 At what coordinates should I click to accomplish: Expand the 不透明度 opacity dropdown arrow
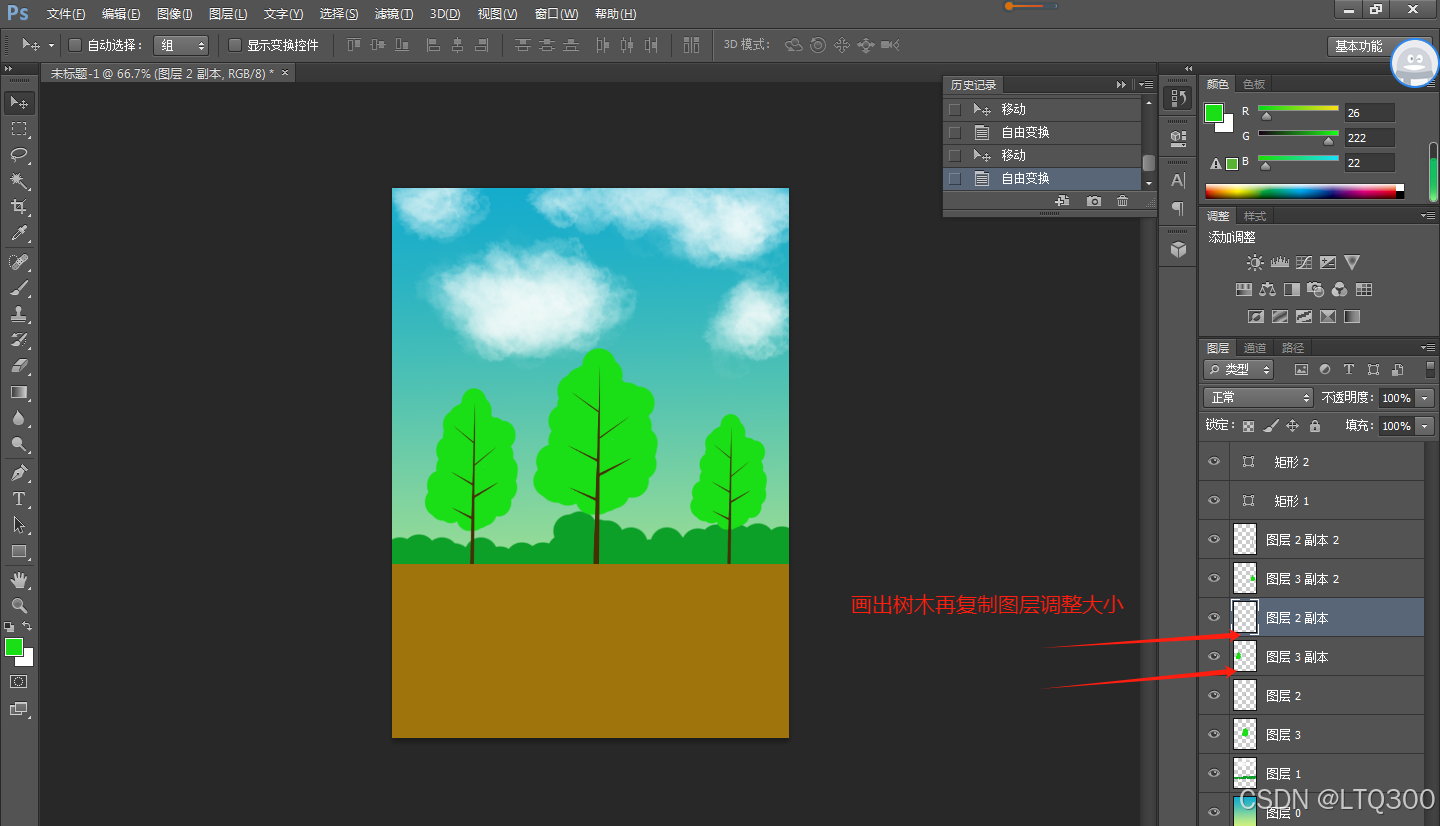(1425, 398)
